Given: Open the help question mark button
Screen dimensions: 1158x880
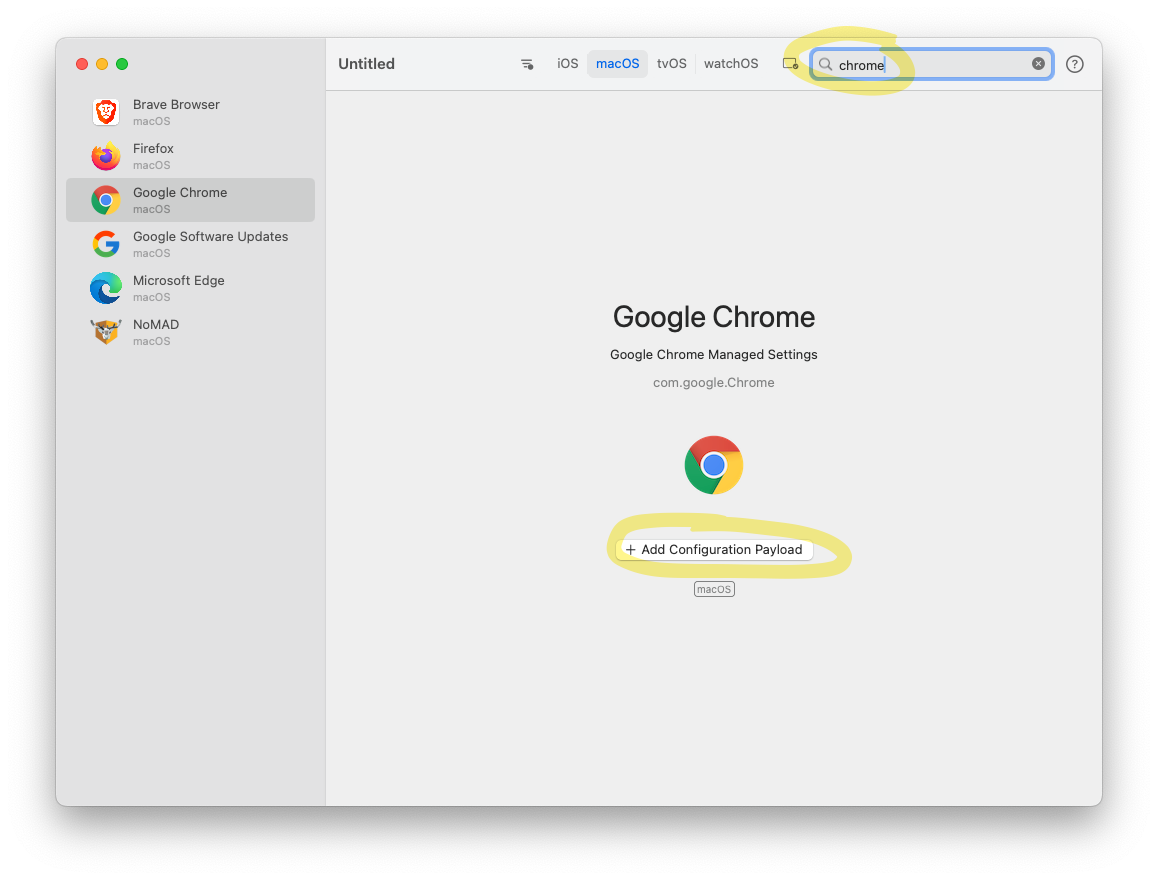Looking at the screenshot, I should pos(1074,64).
